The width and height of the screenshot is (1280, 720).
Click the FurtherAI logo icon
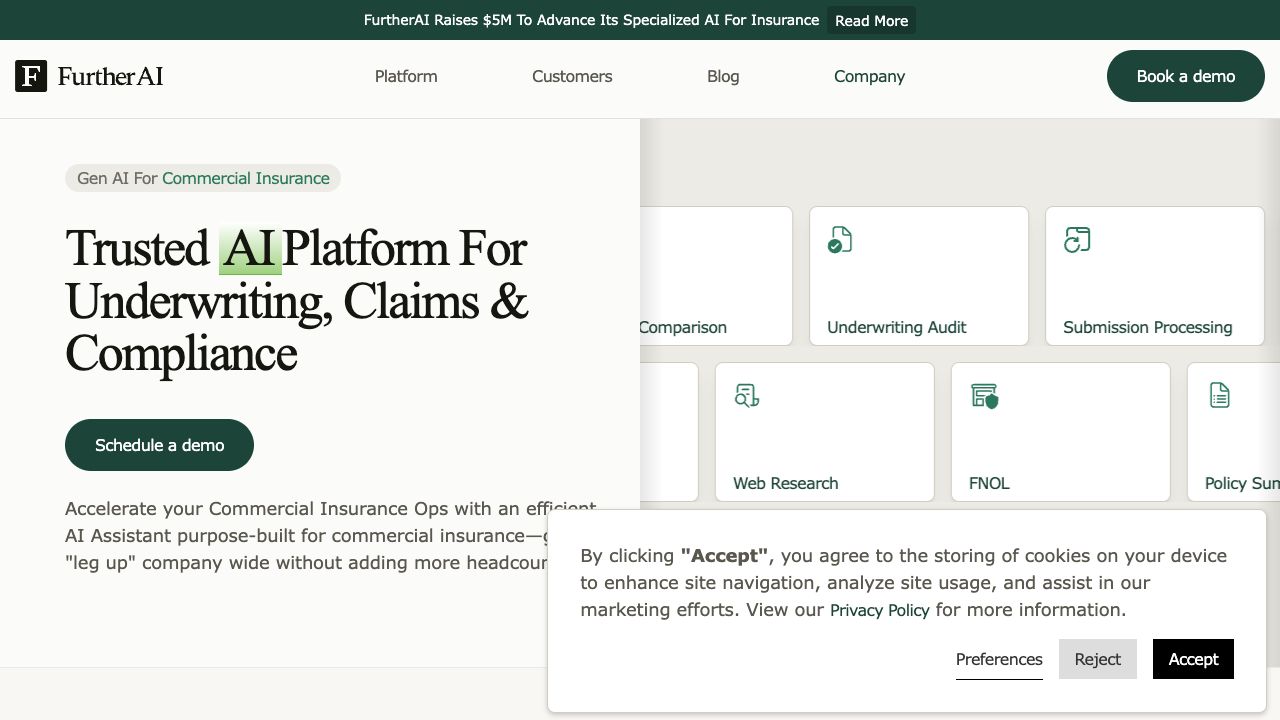pyautogui.click(x=31, y=76)
